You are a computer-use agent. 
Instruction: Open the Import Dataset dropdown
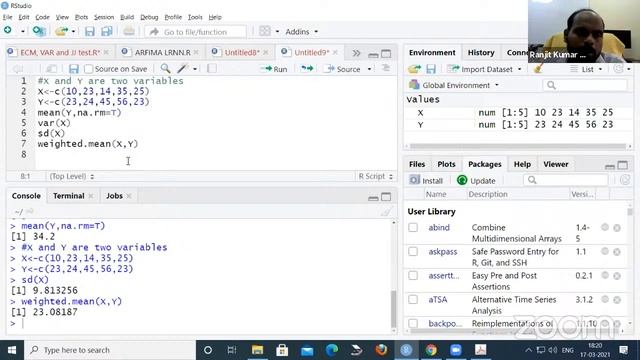point(484,69)
